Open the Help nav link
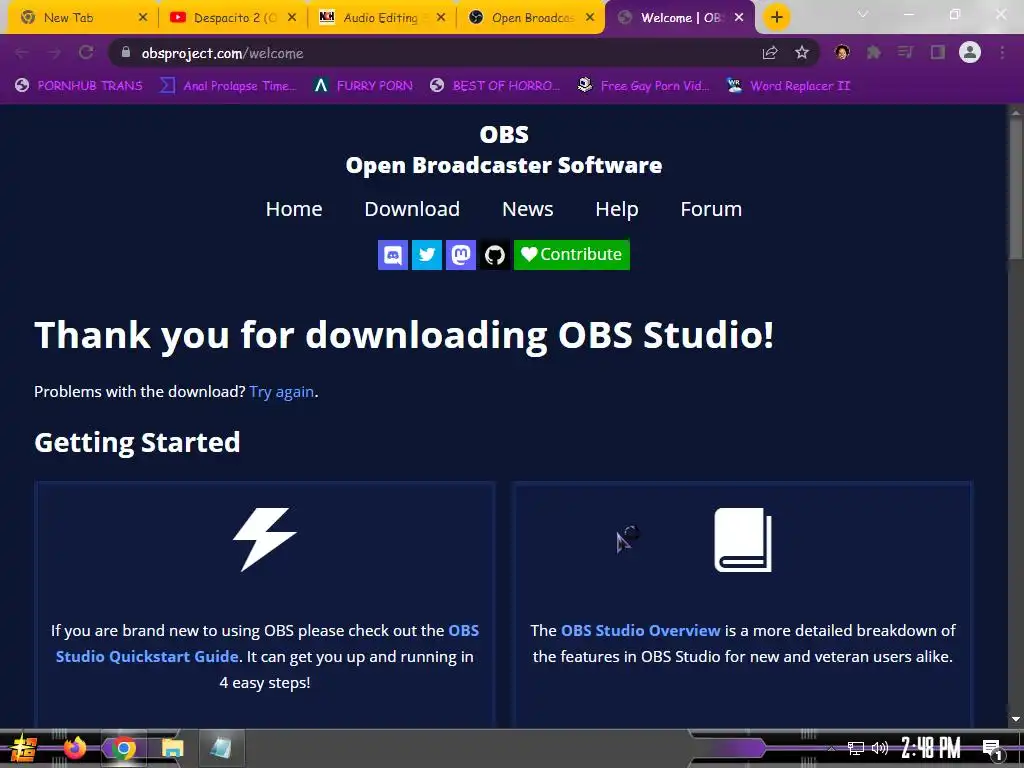 pos(616,209)
